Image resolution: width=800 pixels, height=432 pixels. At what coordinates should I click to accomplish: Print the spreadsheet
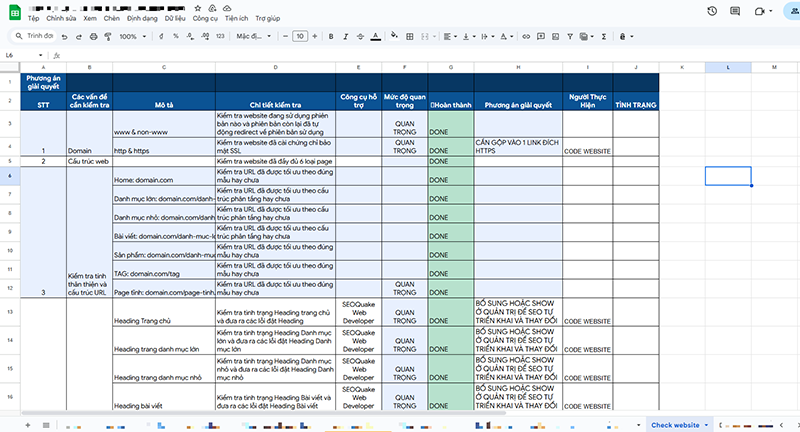click(x=93, y=36)
